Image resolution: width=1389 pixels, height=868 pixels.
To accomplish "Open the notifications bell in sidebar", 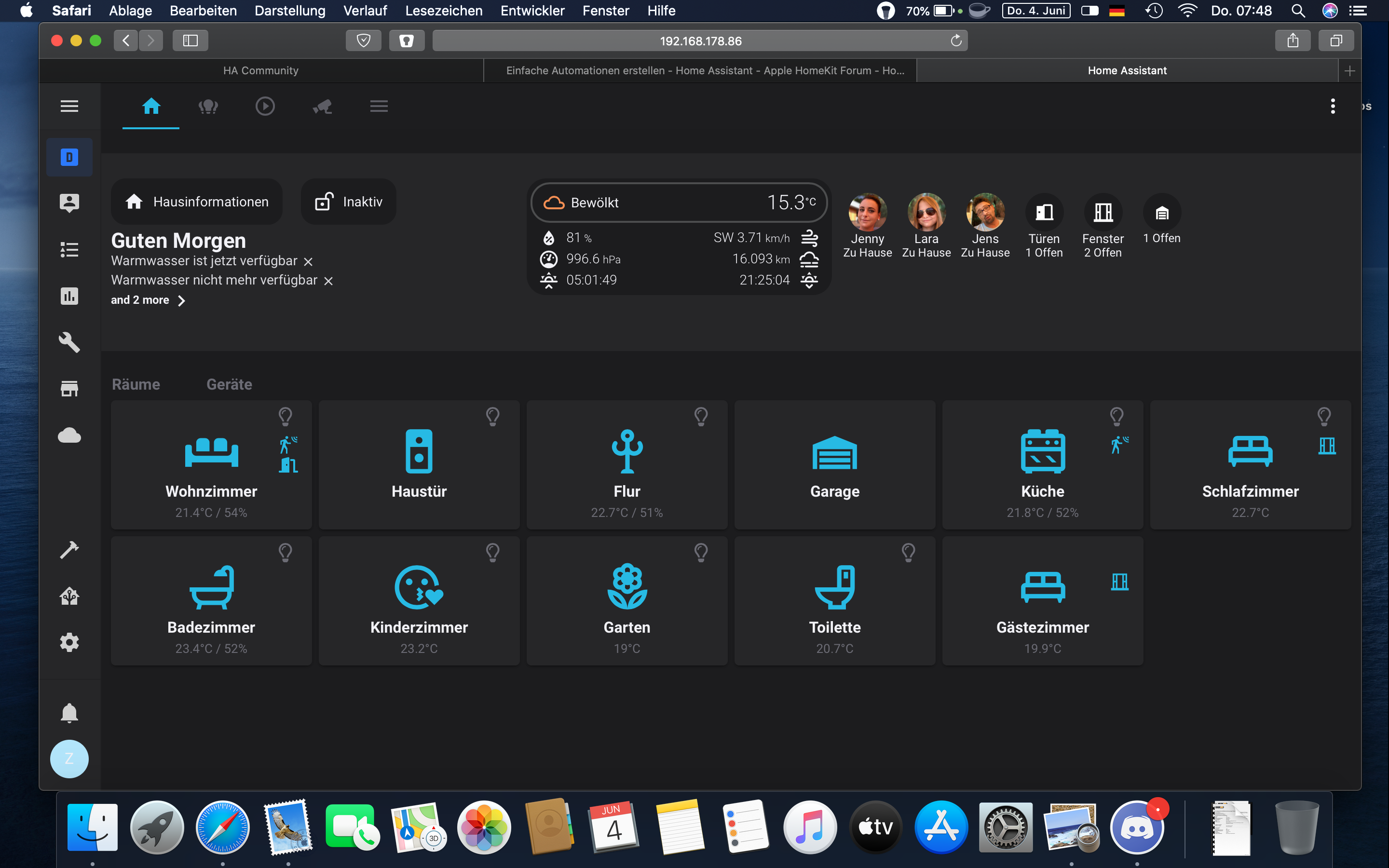I will coord(69,712).
